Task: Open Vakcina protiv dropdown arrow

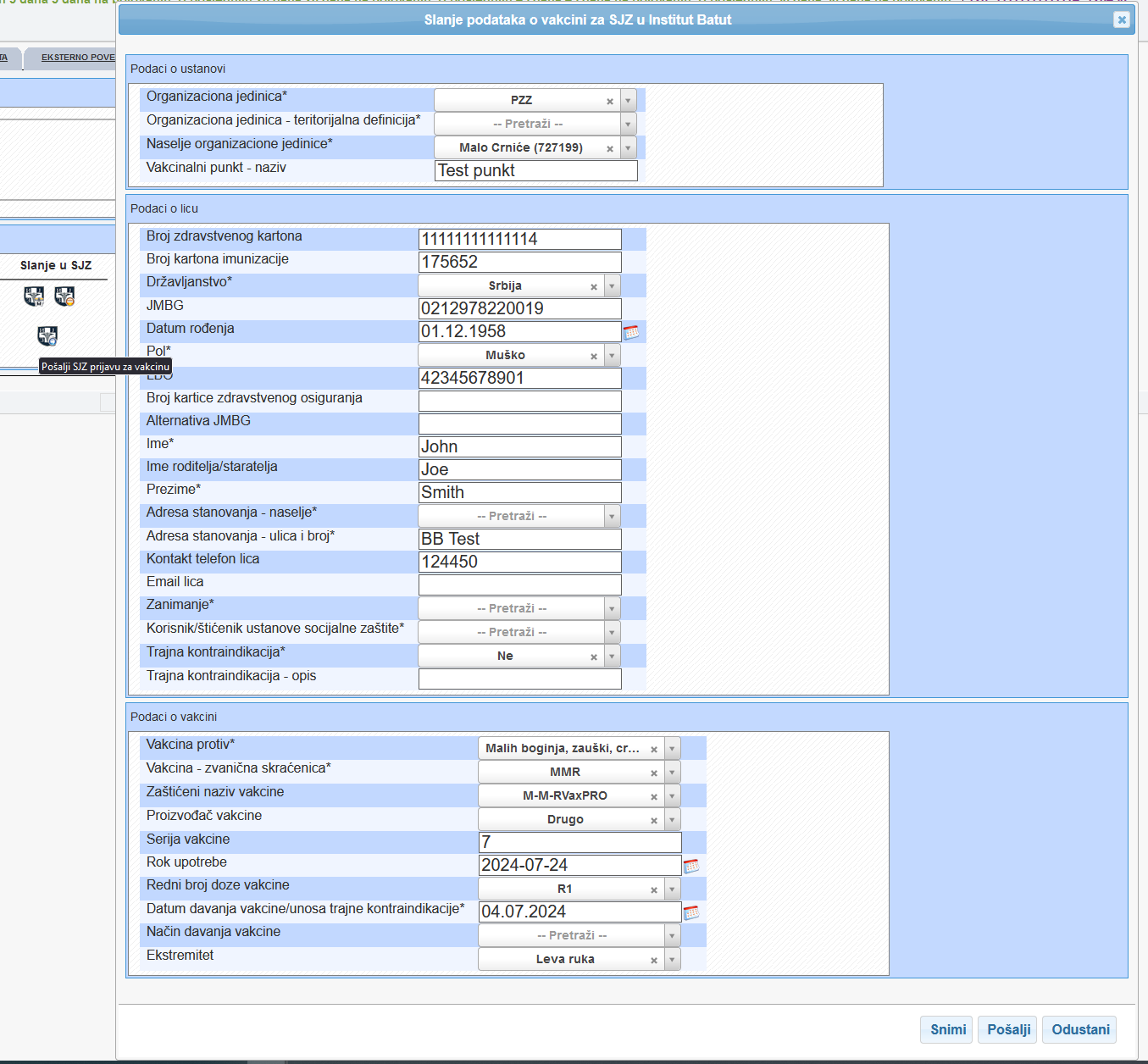Action: point(672,748)
